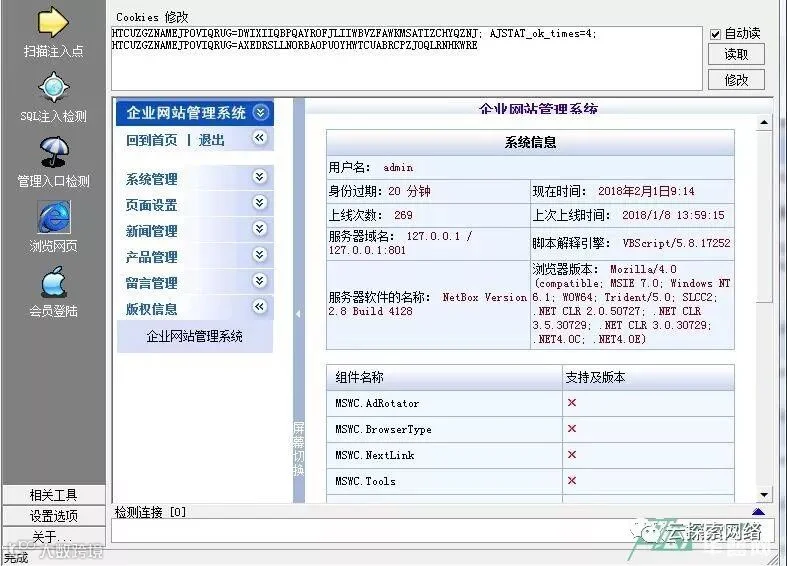Image resolution: width=787 pixels, height=566 pixels.
Task: Click the 退出 link
Action: [211, 140]
